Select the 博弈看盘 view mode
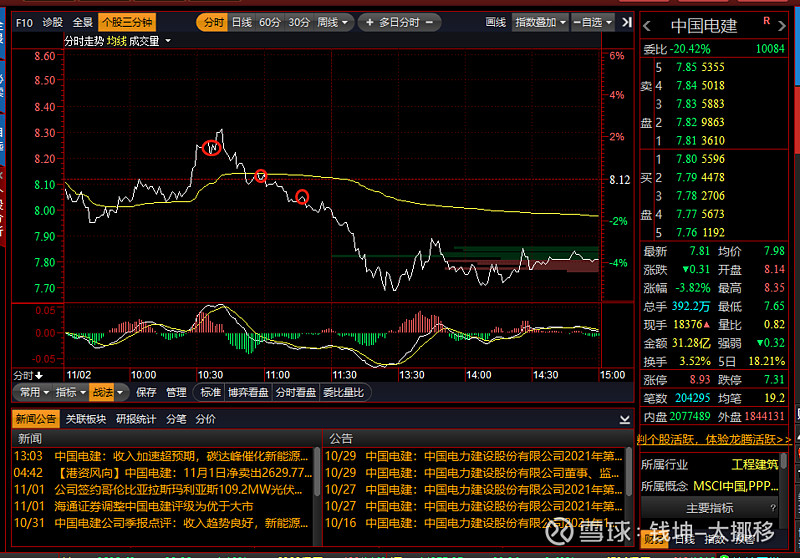The width and height of the screenshot is (800, 558). click(x=248, y=392)
